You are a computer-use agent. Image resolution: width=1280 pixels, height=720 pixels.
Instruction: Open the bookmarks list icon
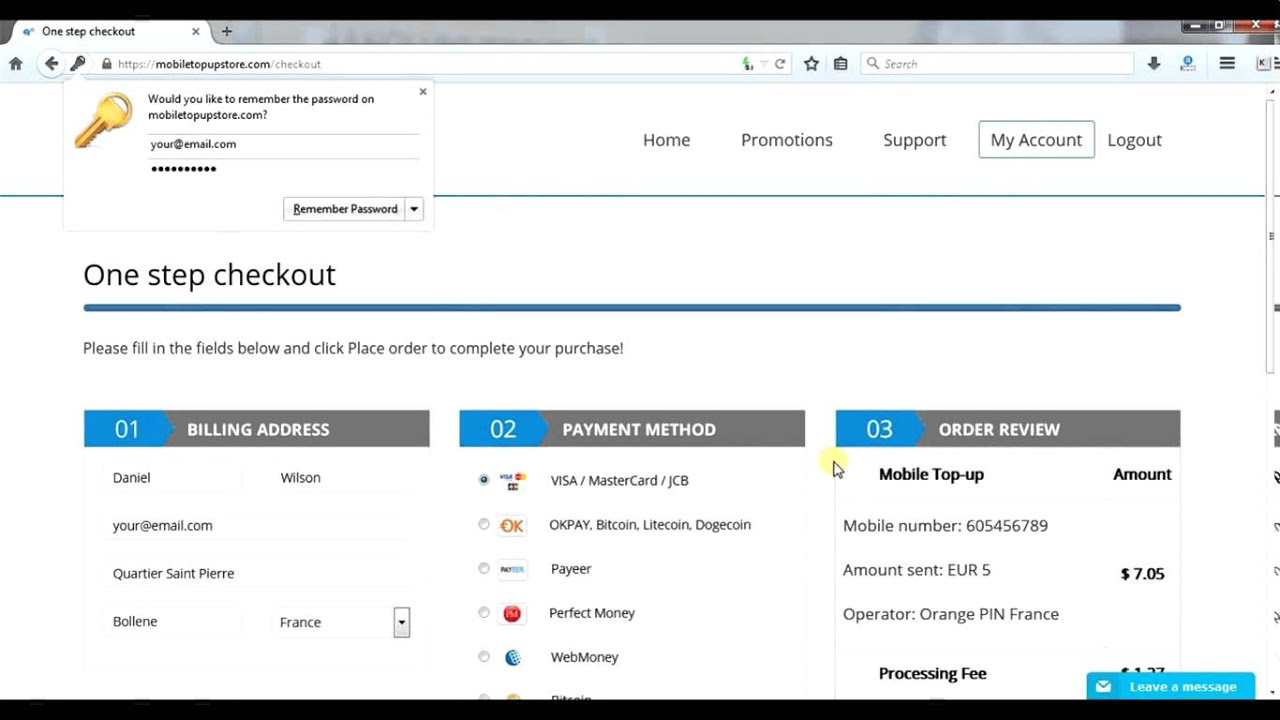point(840,63)
